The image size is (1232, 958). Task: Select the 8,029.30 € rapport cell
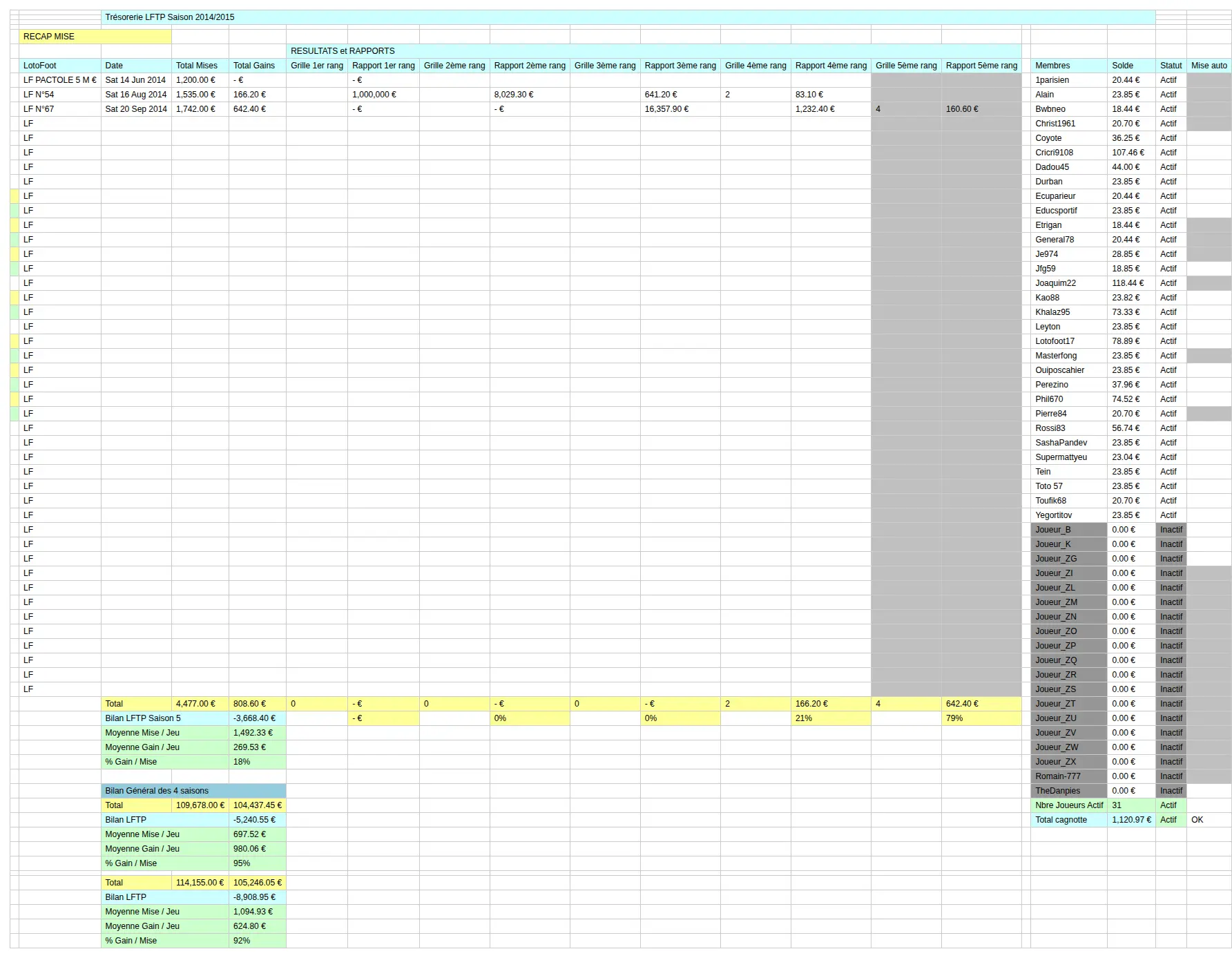[530, 95]
